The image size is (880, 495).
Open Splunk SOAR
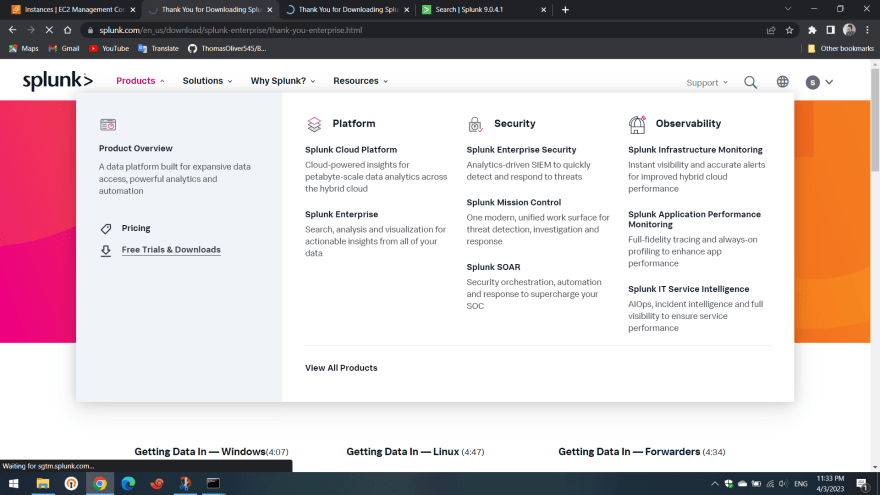[493, 267]
